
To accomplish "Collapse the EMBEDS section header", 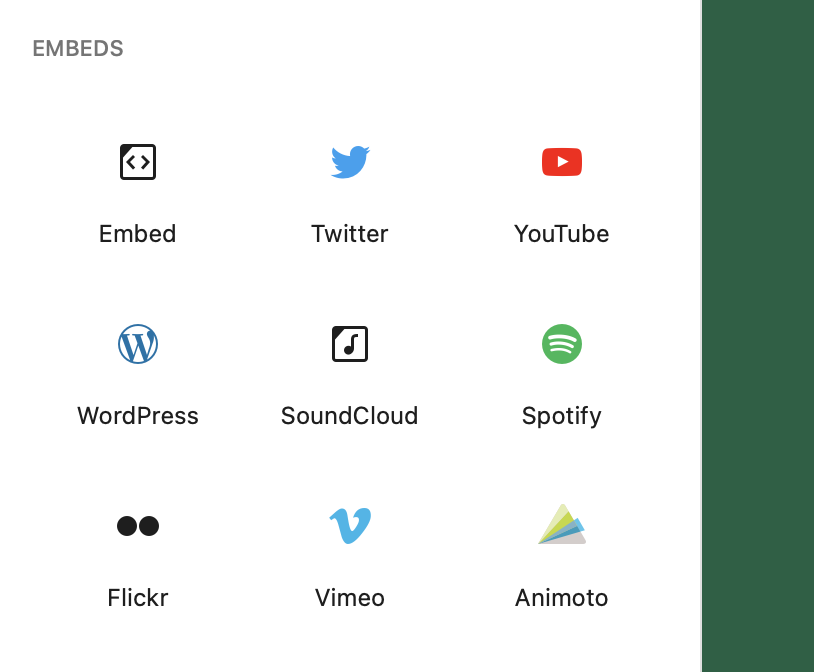I will (78, 49).
